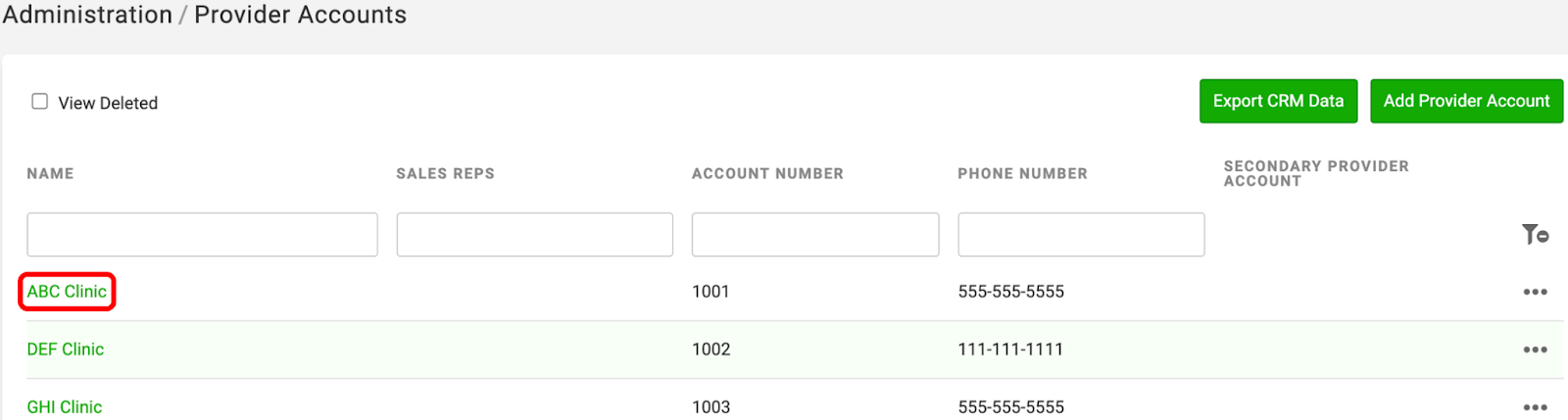Sort by Phone Number column header

pos(1022,173)
